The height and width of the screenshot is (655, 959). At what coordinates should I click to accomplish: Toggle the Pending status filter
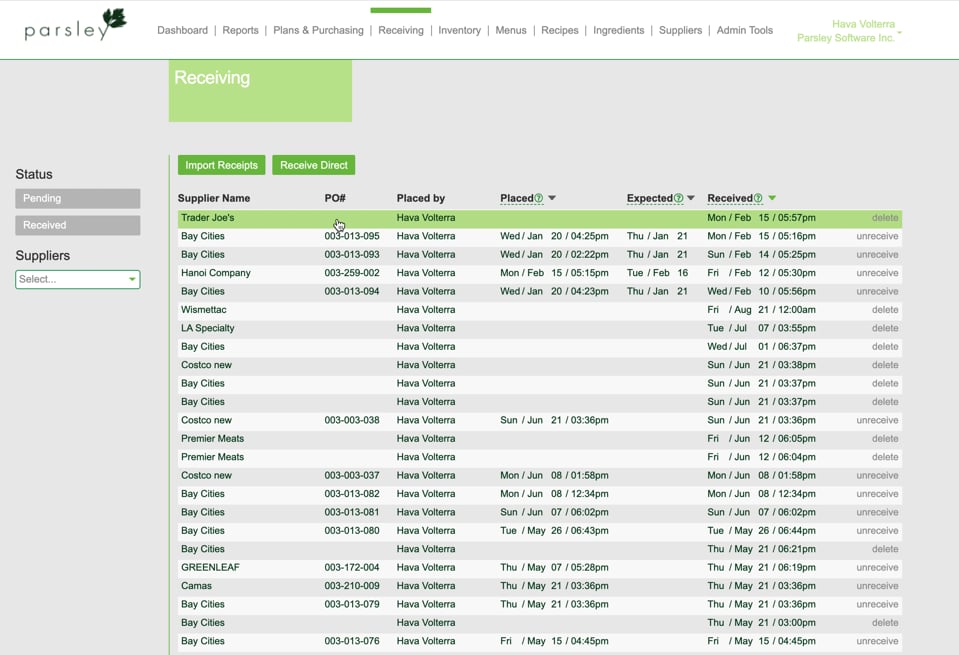point(77,198)
